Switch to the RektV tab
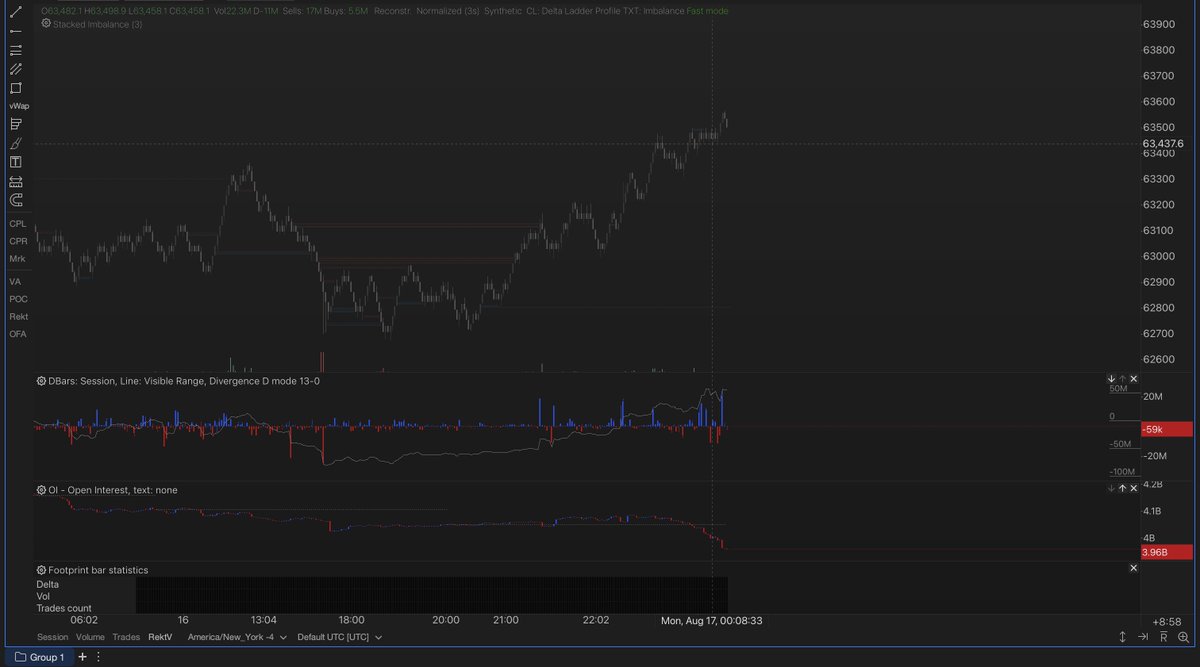 tap(160, 637)
